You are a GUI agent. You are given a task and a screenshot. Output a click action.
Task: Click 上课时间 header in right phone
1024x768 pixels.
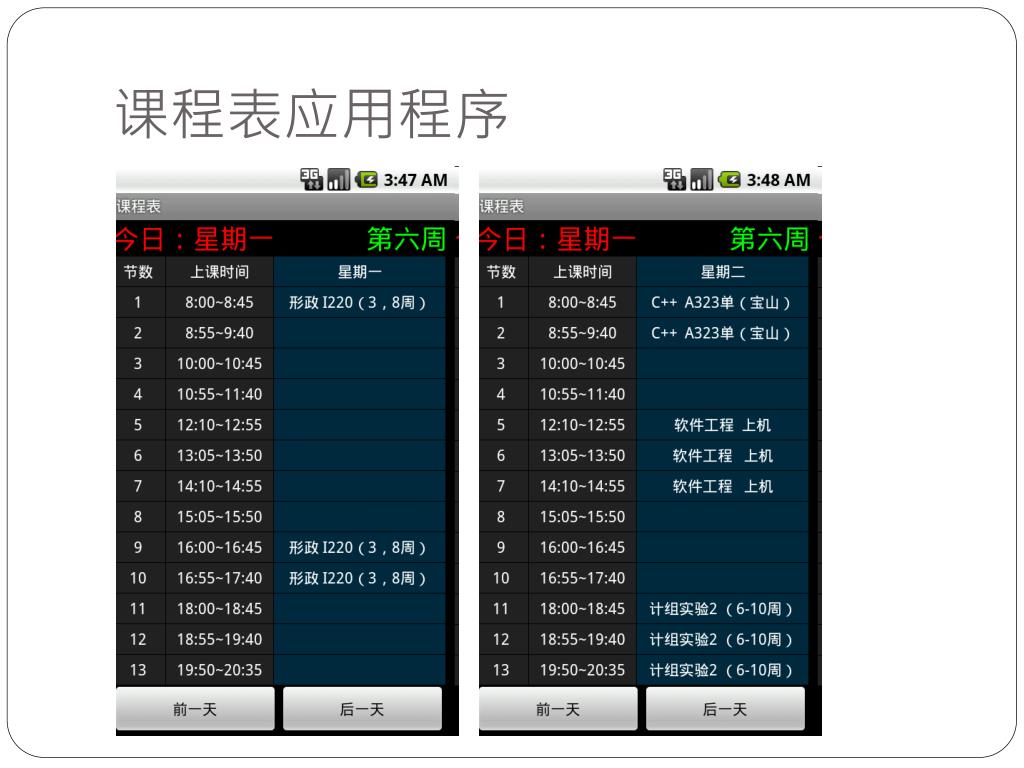583,272
